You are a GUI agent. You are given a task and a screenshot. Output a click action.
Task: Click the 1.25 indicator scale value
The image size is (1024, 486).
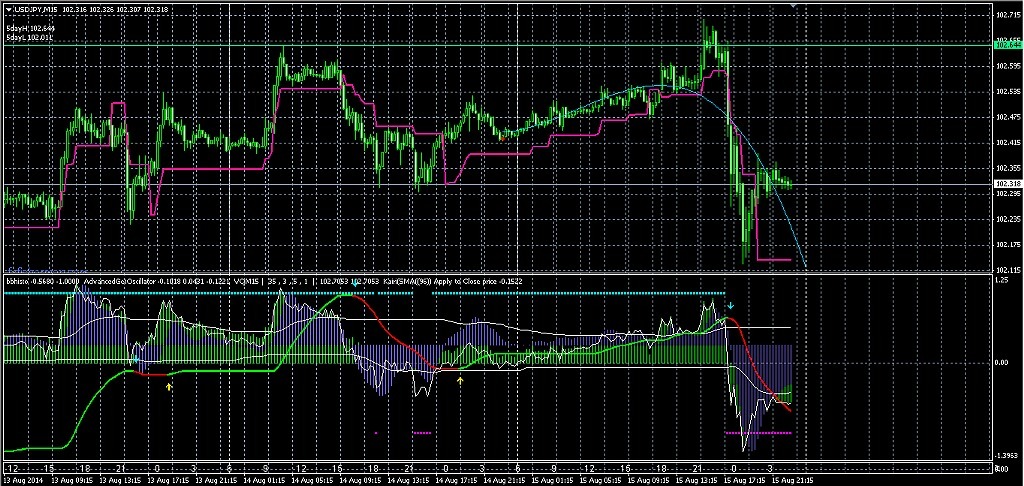(1002, 280)
